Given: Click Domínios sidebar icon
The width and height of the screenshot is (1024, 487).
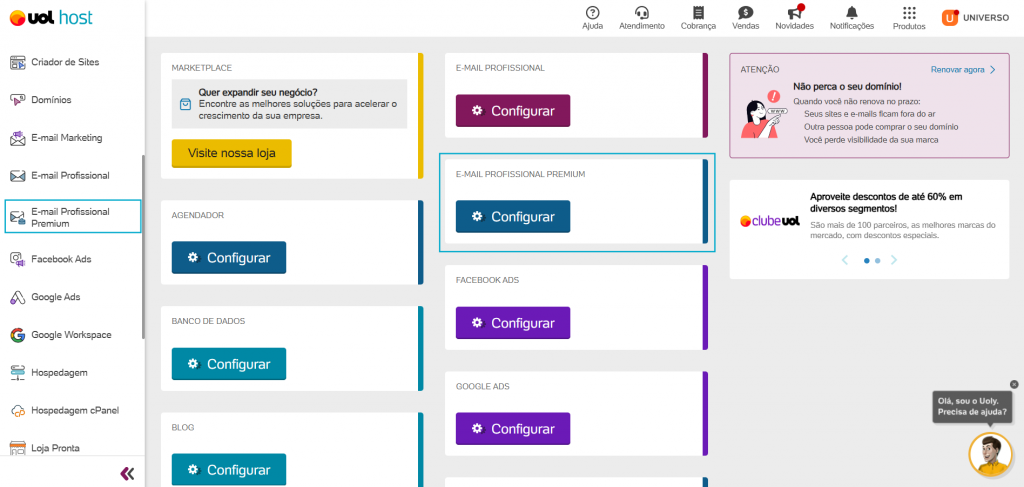Looking at the screenshot, I should pyautogui.click(x=18, y=100).
